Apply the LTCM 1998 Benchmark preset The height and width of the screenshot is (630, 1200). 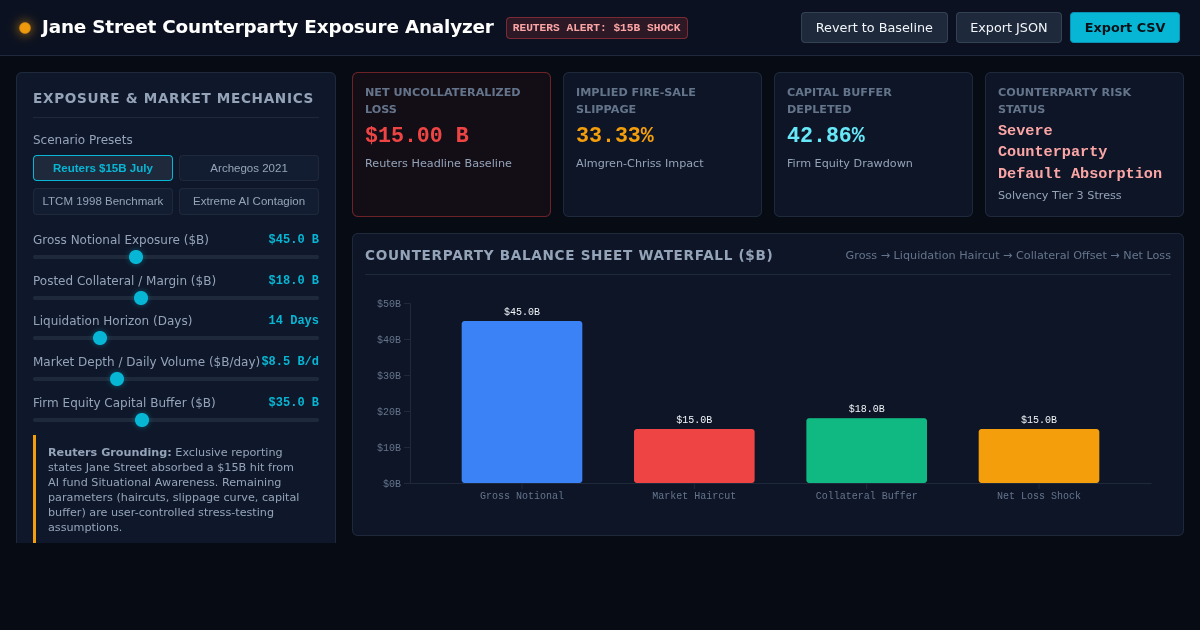click(103, 201)
